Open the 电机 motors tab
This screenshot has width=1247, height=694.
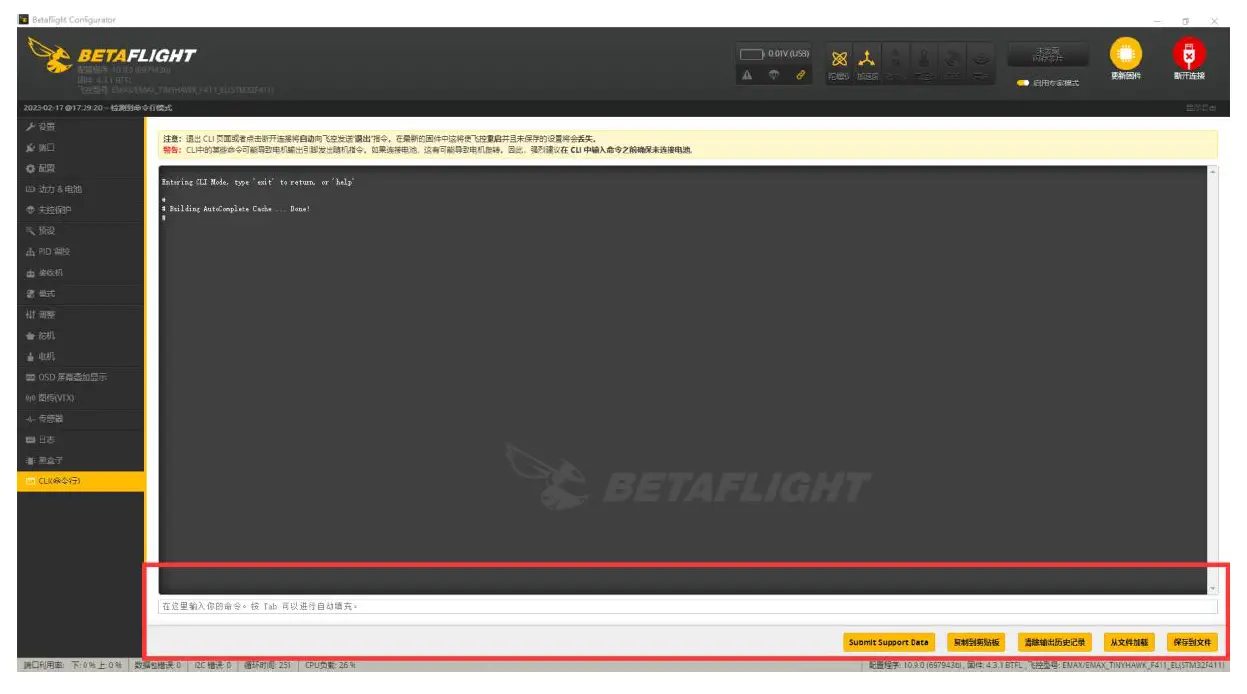[x=80, y=357]
